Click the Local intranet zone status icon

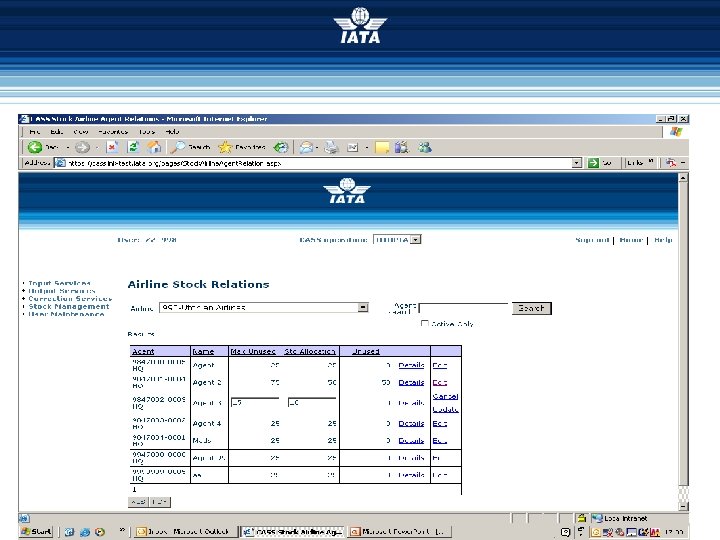click(x=597, y=518)
